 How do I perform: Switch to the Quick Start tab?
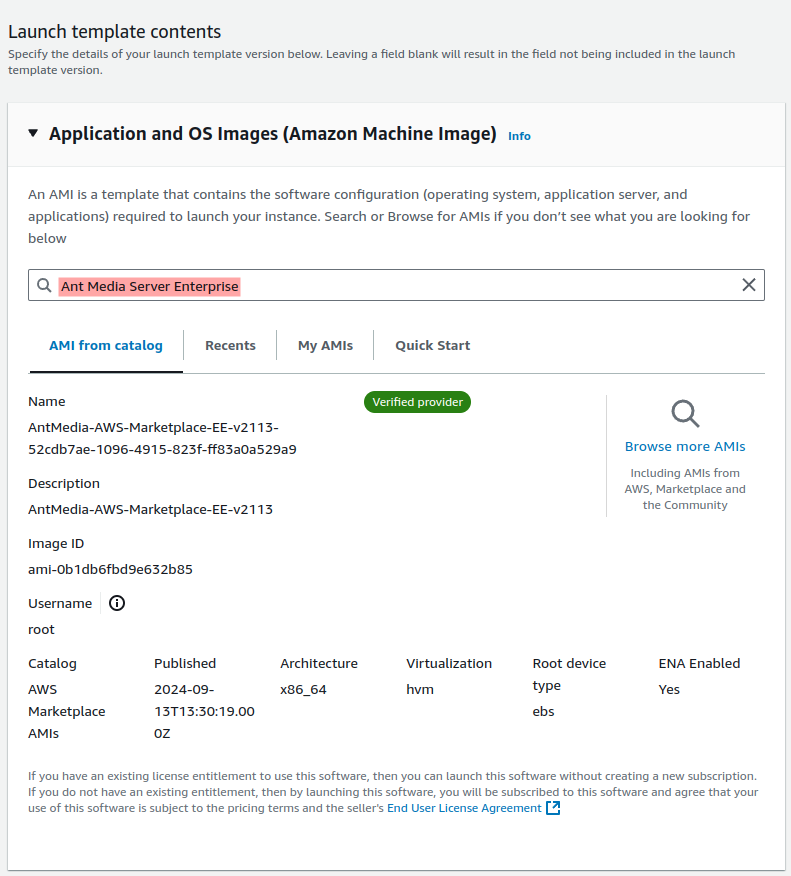click(x=432, y=345)
